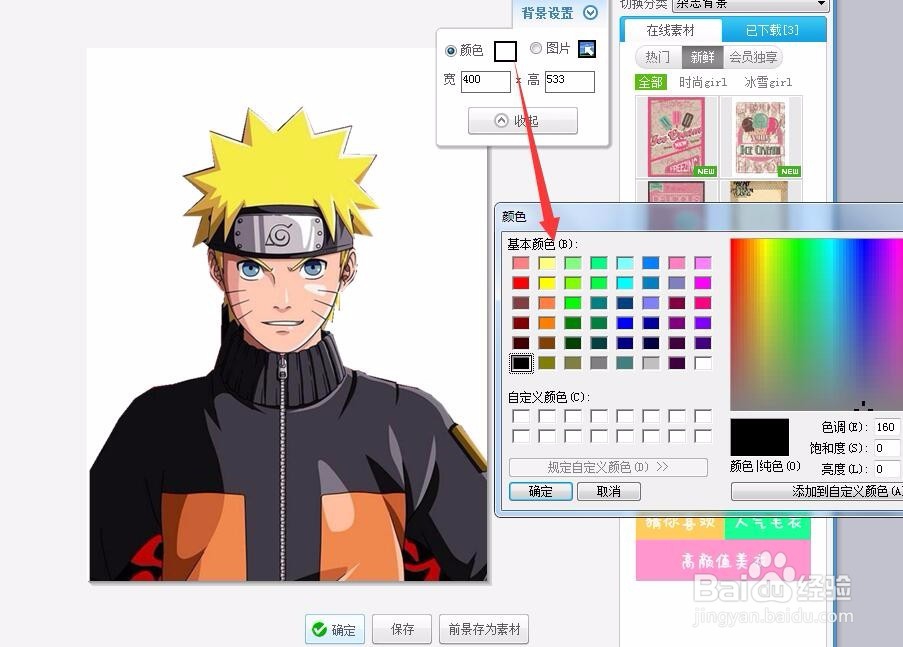Choose the 全部 category
903x647 pixels.
(x=651, y=82)
